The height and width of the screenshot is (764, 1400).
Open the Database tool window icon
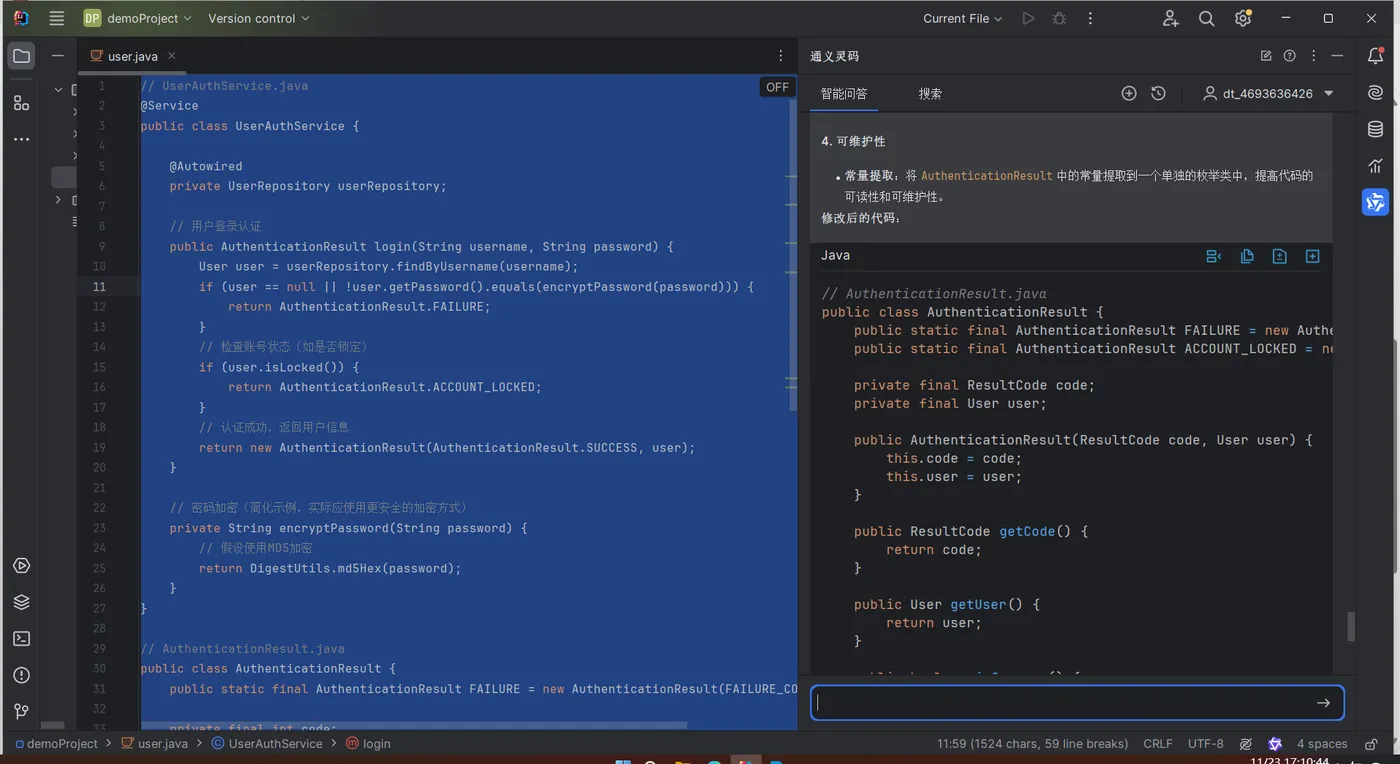coord(1376,129)
